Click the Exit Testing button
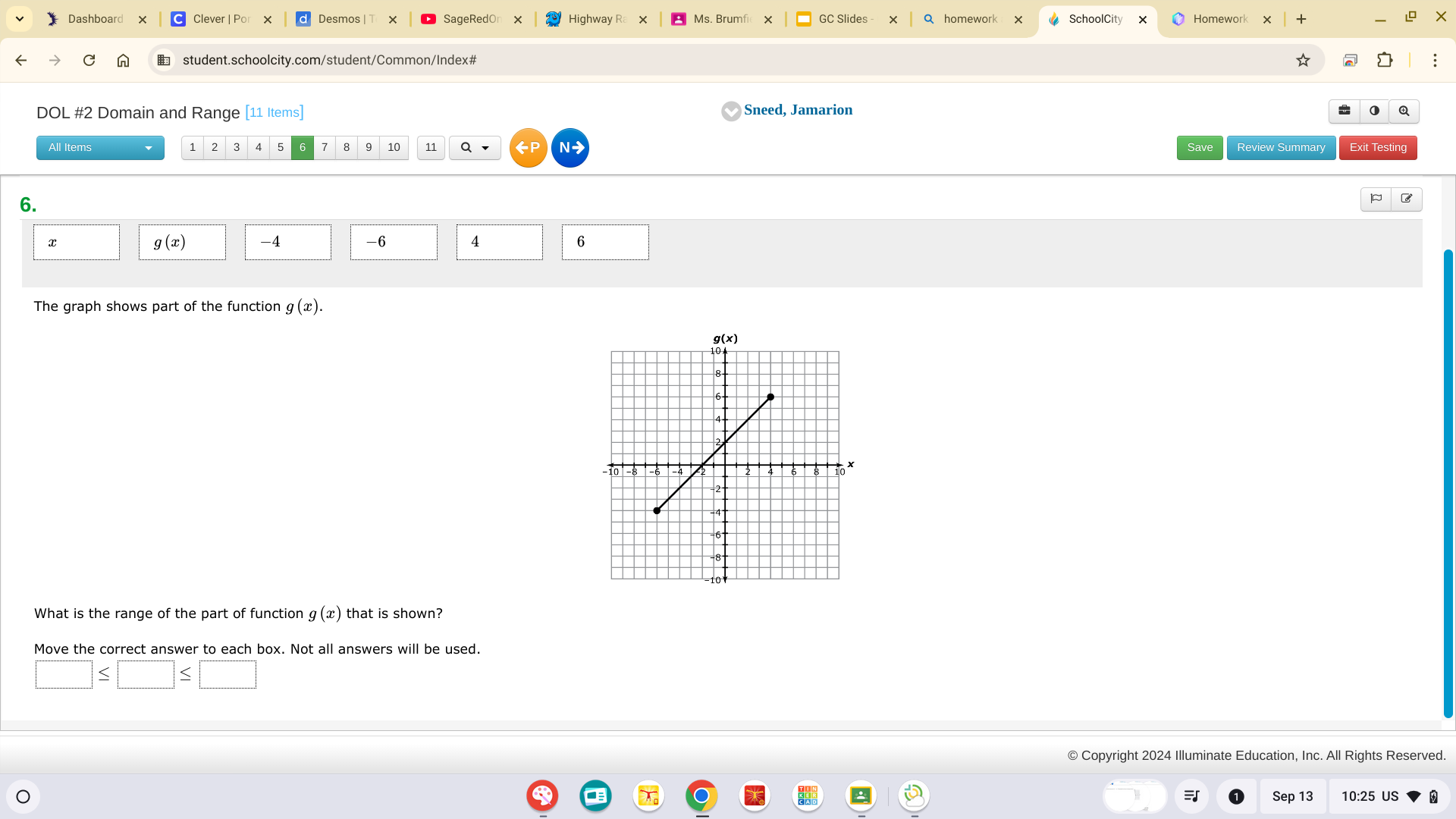This screenshot has width=1456, height=819. [1378, 147]
